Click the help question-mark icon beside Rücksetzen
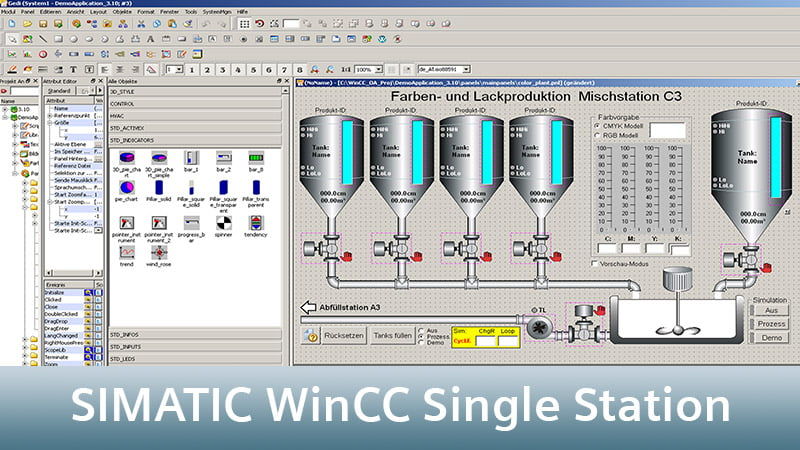Image resolution: width=800 pixels, height=450 pixels. 311,336
